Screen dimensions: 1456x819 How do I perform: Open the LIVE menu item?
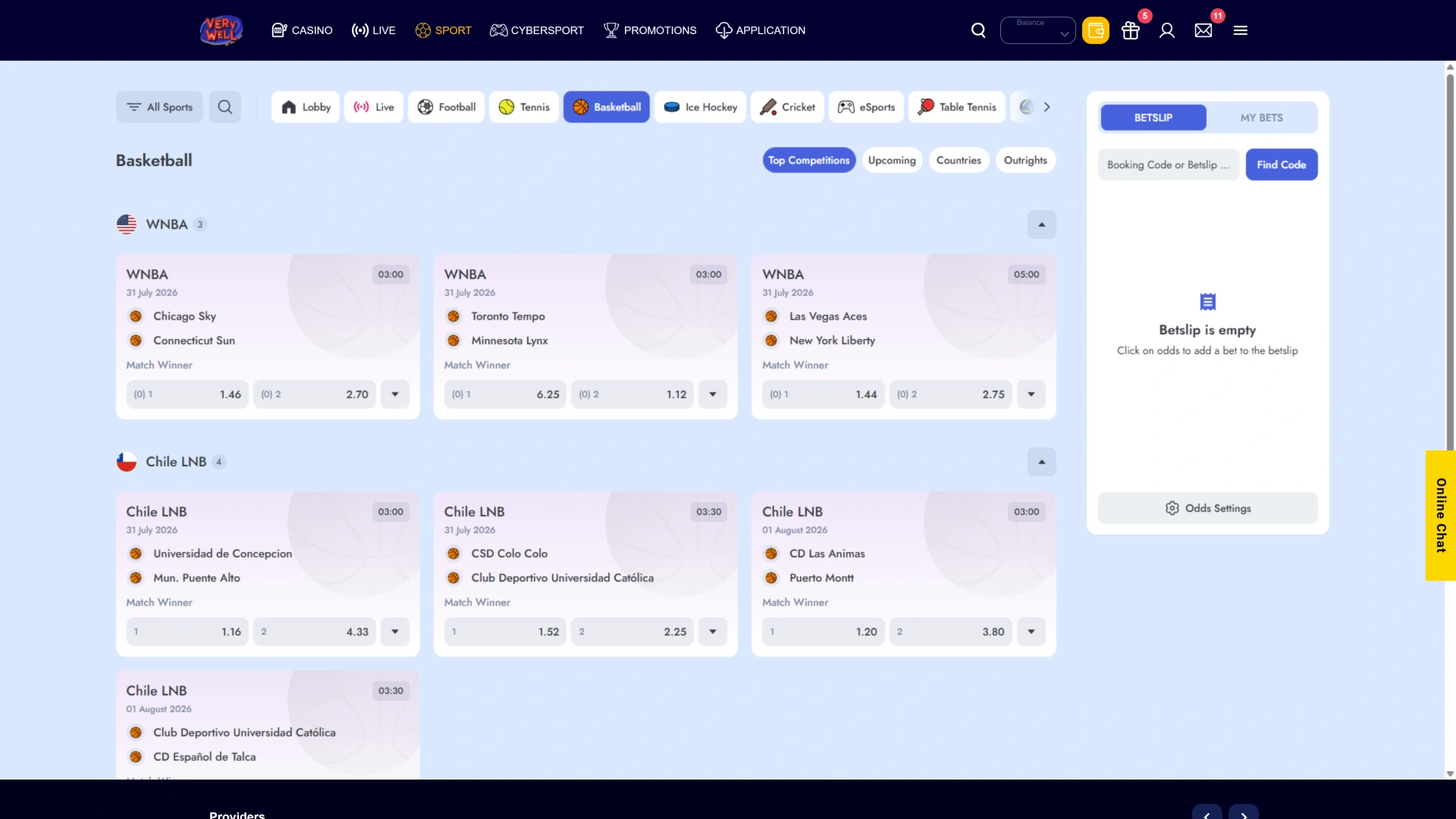(373, 30)
